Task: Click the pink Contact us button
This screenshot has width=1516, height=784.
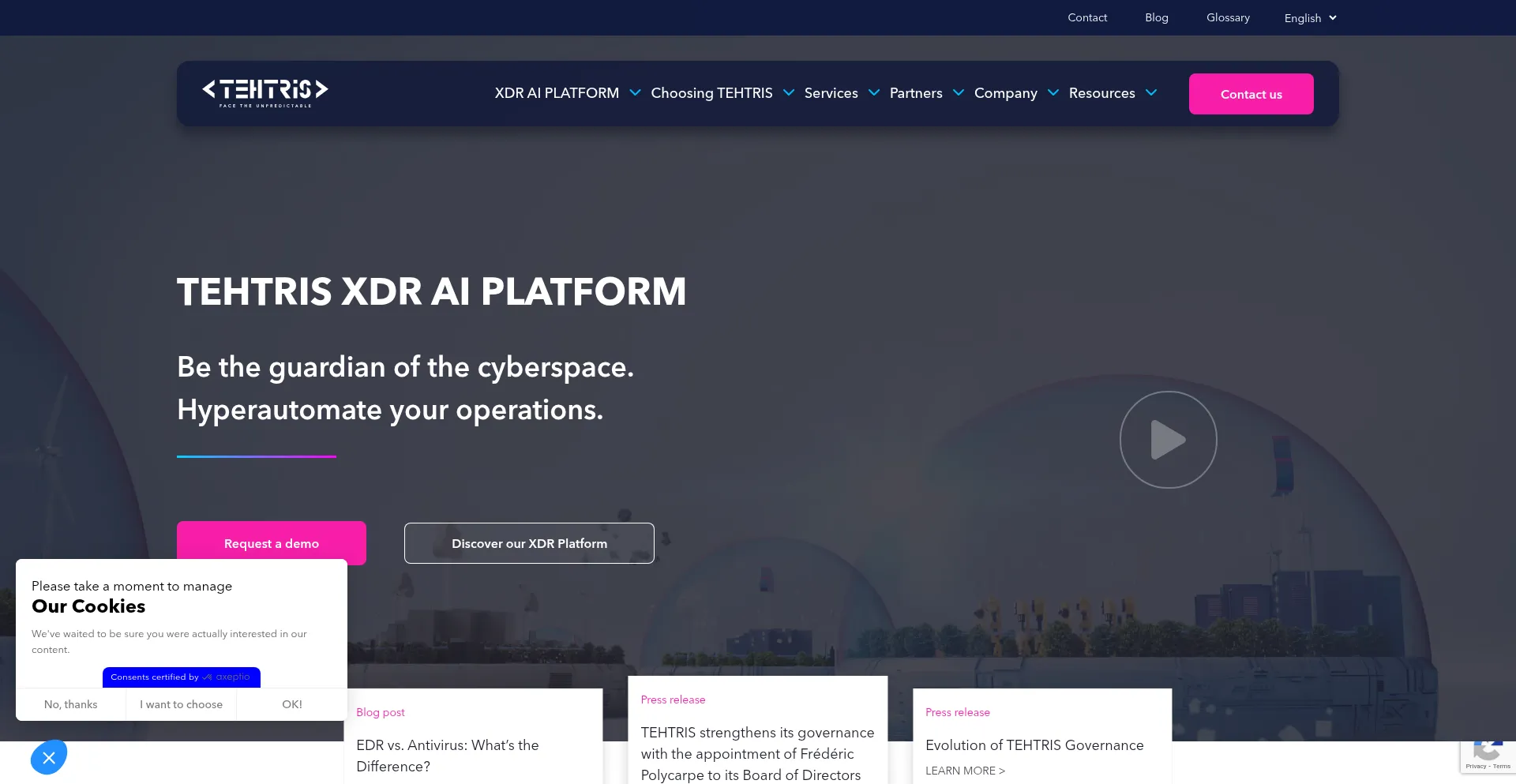Action: pyautogui.click(x=1251, y=94)
